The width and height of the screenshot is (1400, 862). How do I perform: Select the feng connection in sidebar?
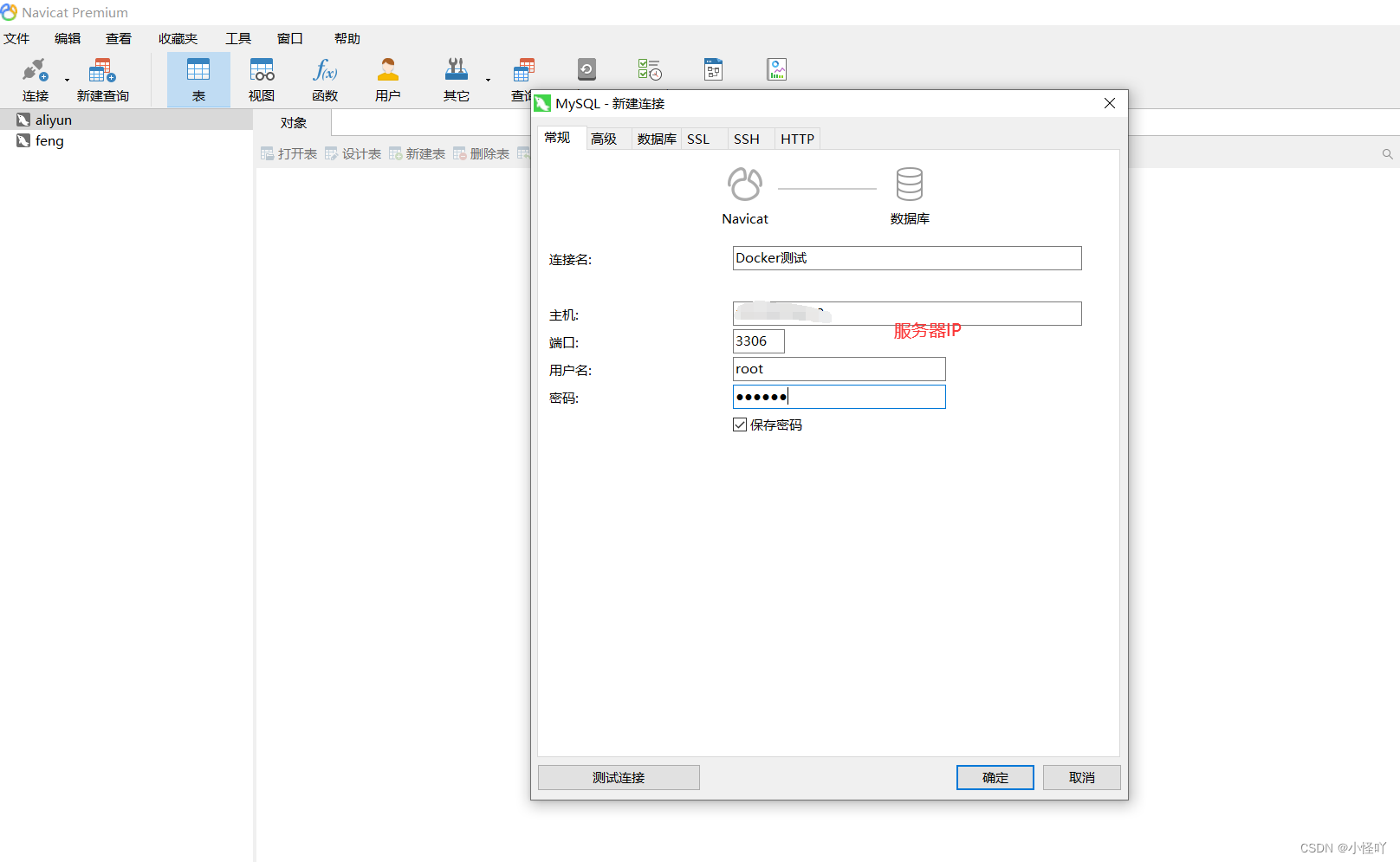point(126,140)
